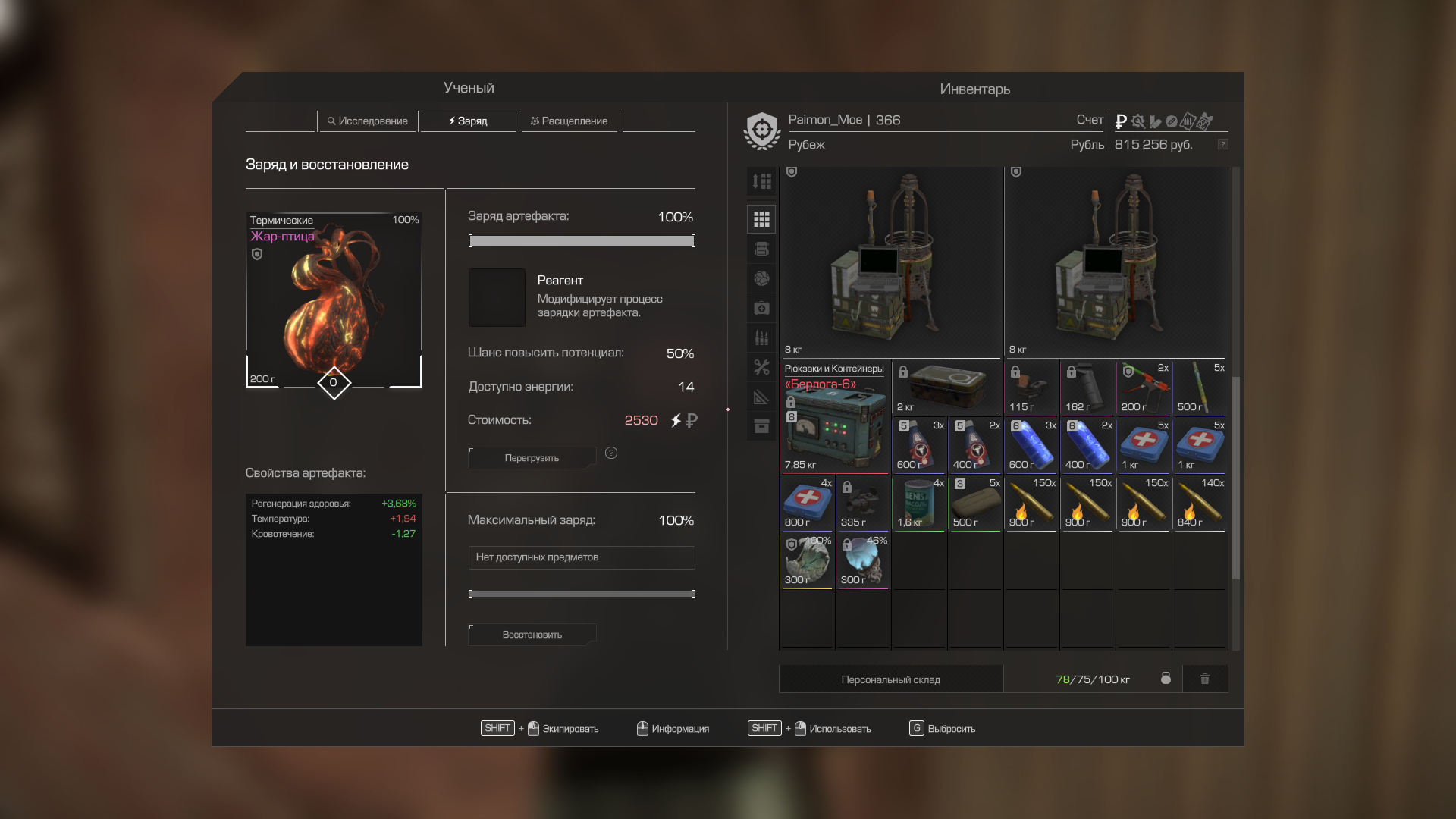Viewport: 1456px width, 819px height.
Task: Select the 140x 840 г ammo stack
Action: coord(1200,503)
